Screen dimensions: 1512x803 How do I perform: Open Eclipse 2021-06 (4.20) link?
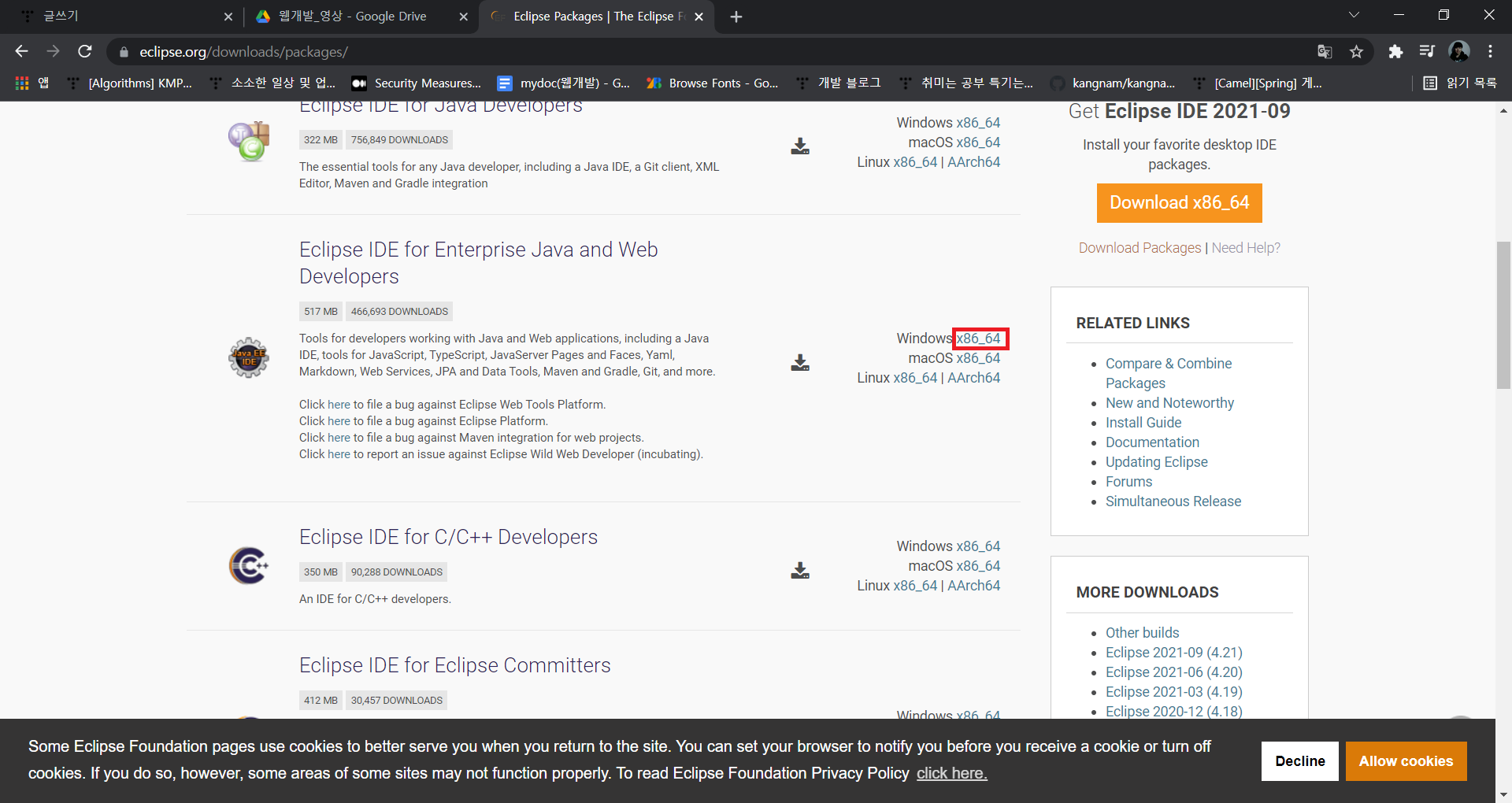[x=1173, y=672]
